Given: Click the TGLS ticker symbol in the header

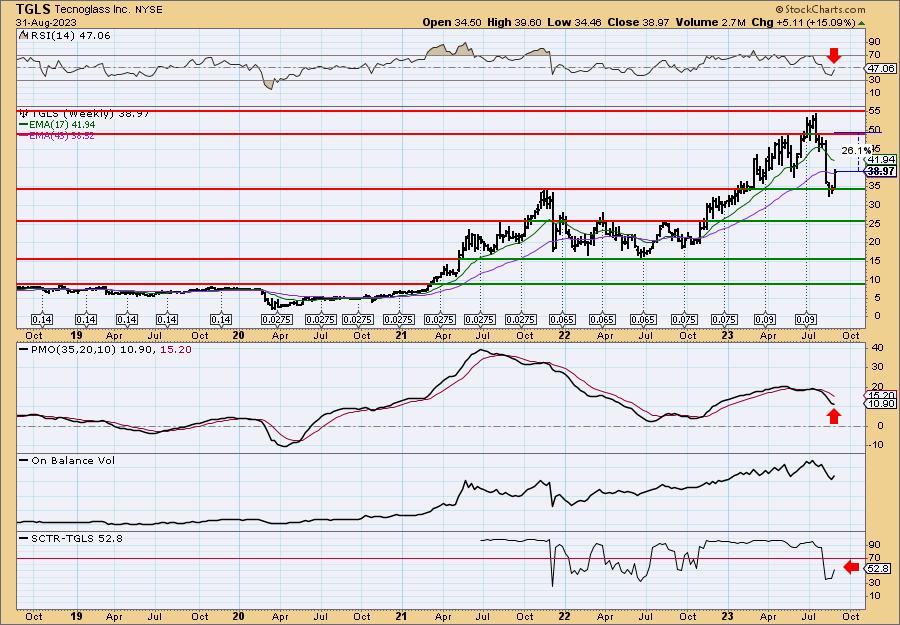Looking at the screenshot, I should coord(34,9).
